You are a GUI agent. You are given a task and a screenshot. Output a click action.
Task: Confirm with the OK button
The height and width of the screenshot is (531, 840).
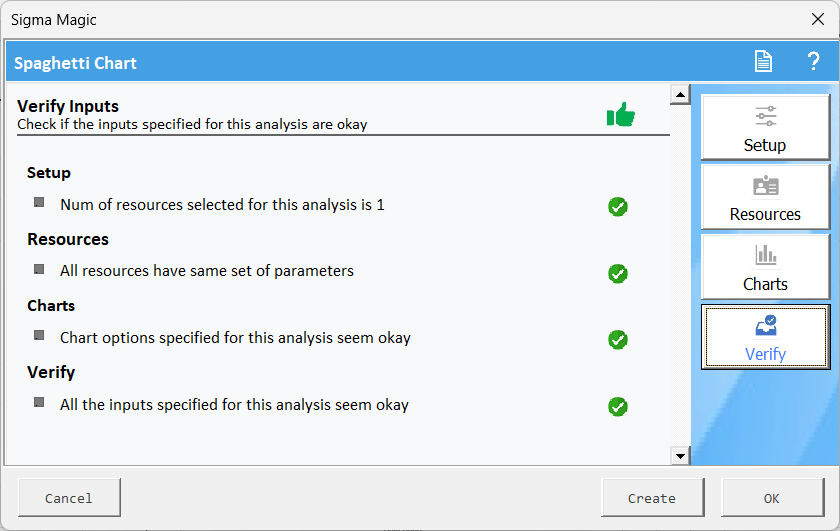(x=771, y=498)
